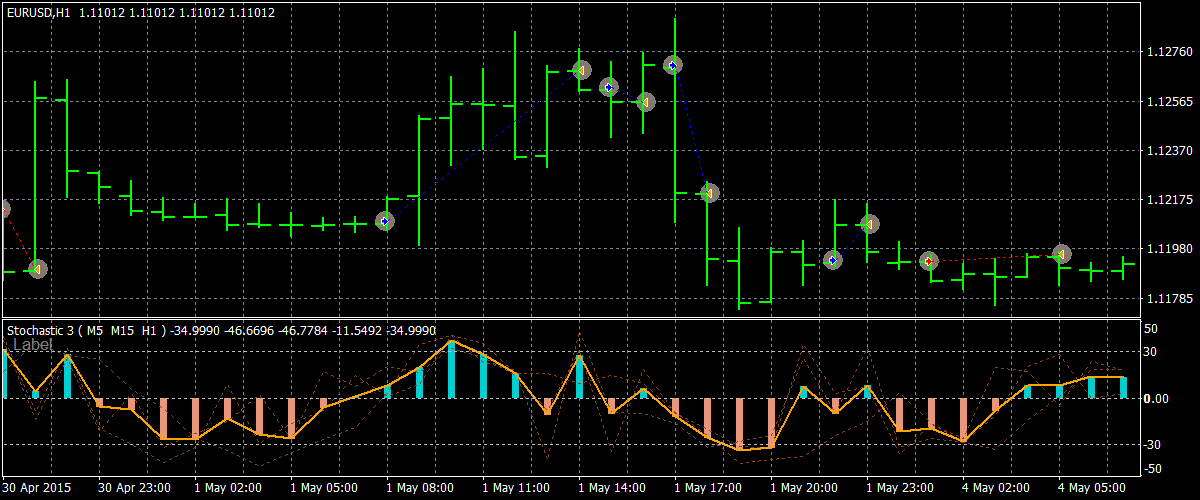The height and width of the screenshot is (500, 1200).
Task: Select the arrow marker at 1.12175 after the big drop
Action: [x=709, y=192]
